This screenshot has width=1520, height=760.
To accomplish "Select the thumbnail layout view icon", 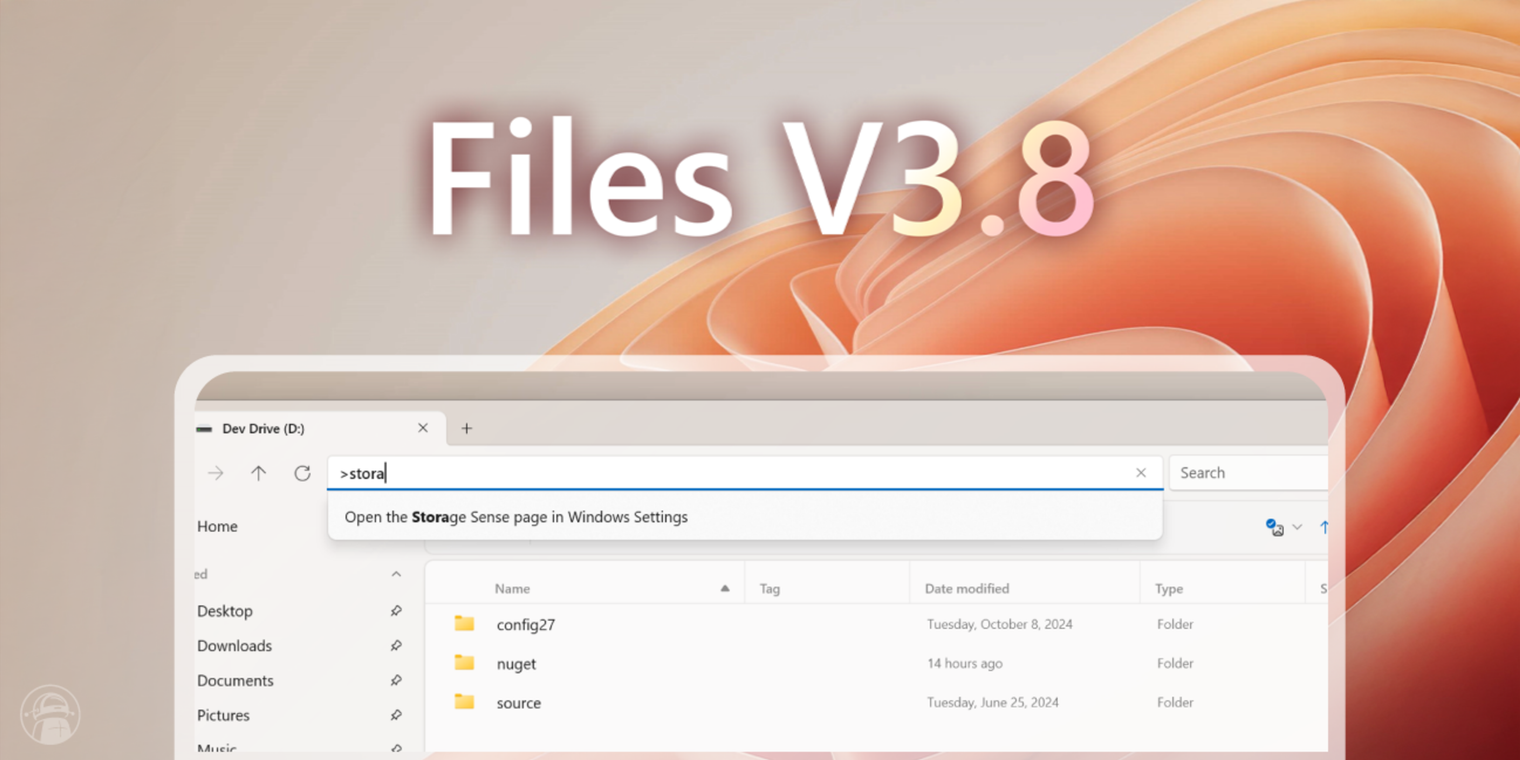I will 1274,527.
